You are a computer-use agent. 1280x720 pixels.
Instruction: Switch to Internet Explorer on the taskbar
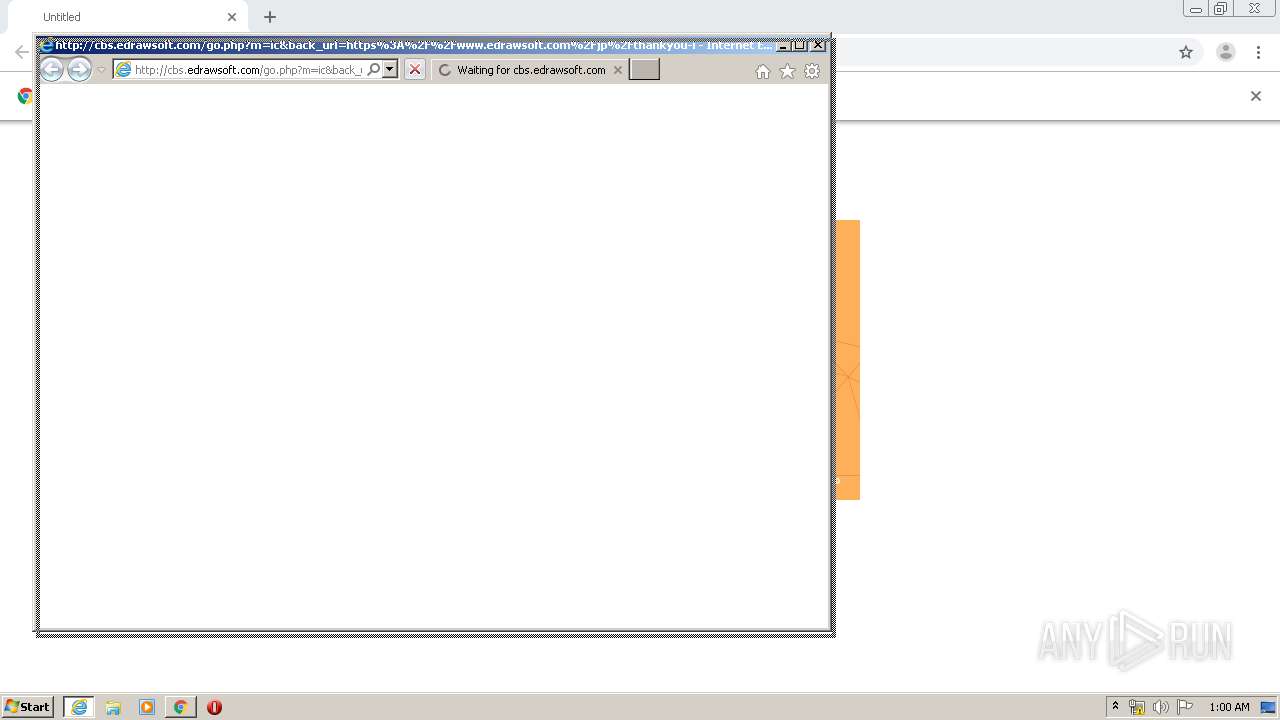(79, 707)
